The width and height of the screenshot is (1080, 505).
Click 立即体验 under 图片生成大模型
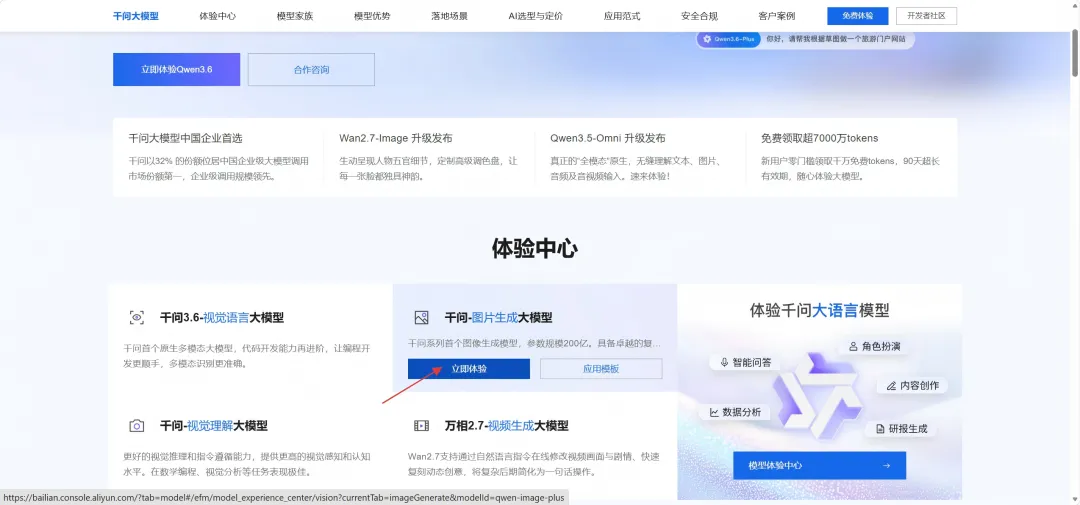(469, 369)
